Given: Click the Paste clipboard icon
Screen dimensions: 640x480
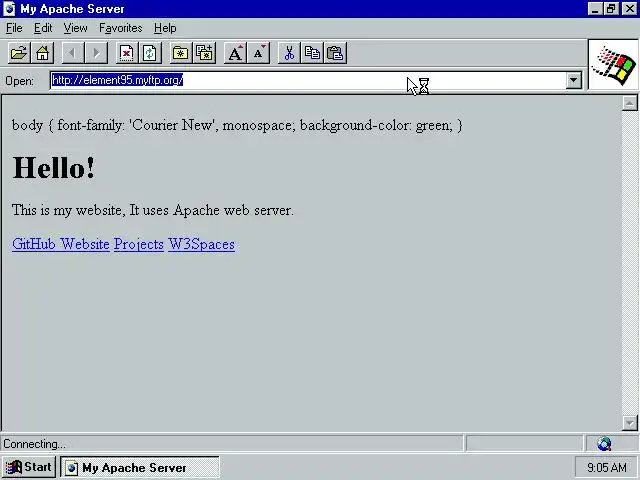Looking at the screenshot, I should [x=336, y=53].
